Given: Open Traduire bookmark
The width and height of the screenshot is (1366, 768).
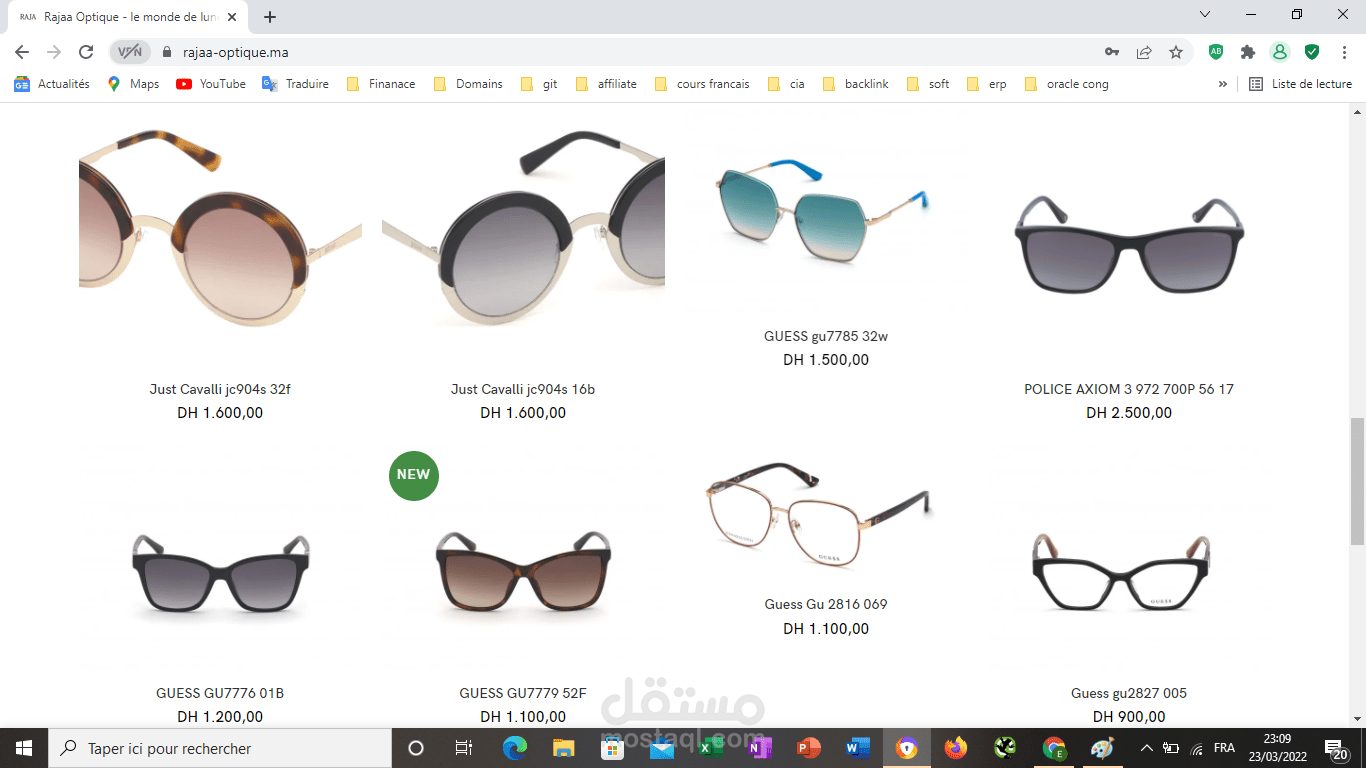Looking at the screenshot, I should [x=296, y=84].
